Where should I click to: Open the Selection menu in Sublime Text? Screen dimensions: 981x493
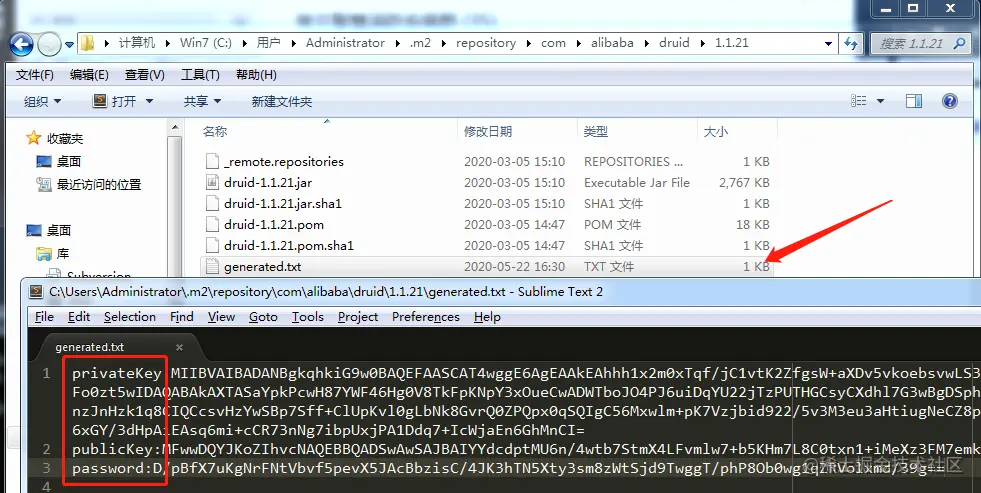(x=130, y=317)
